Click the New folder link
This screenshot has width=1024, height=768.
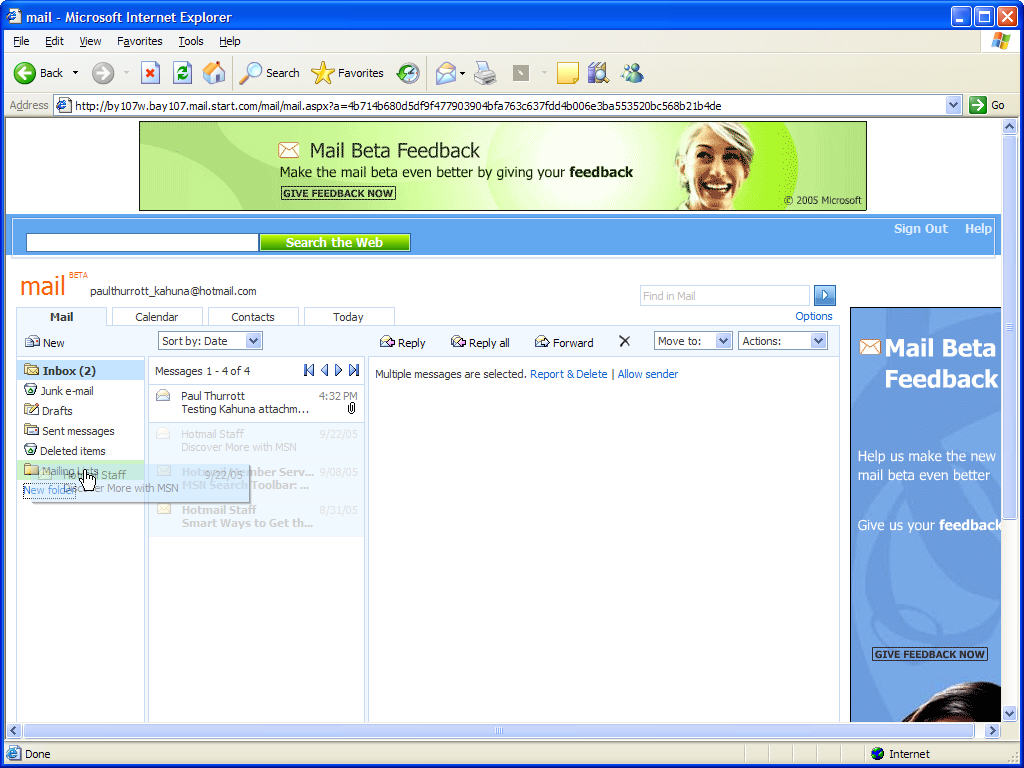coord(49,490)
